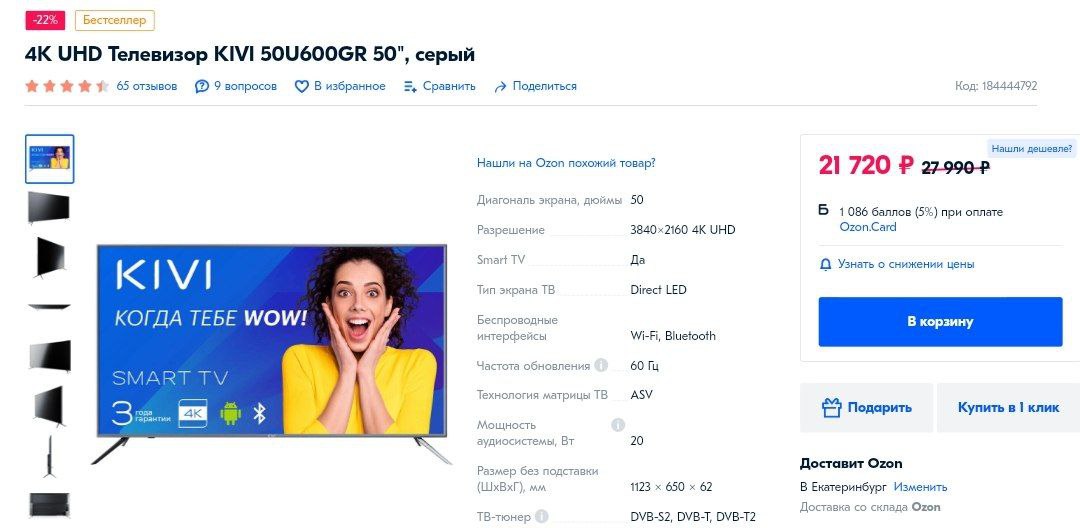Click the 9 вопросов question bubble icon
Image resolution: width=1080 pixels, height=528 pixels.
[x=201, y=87]
